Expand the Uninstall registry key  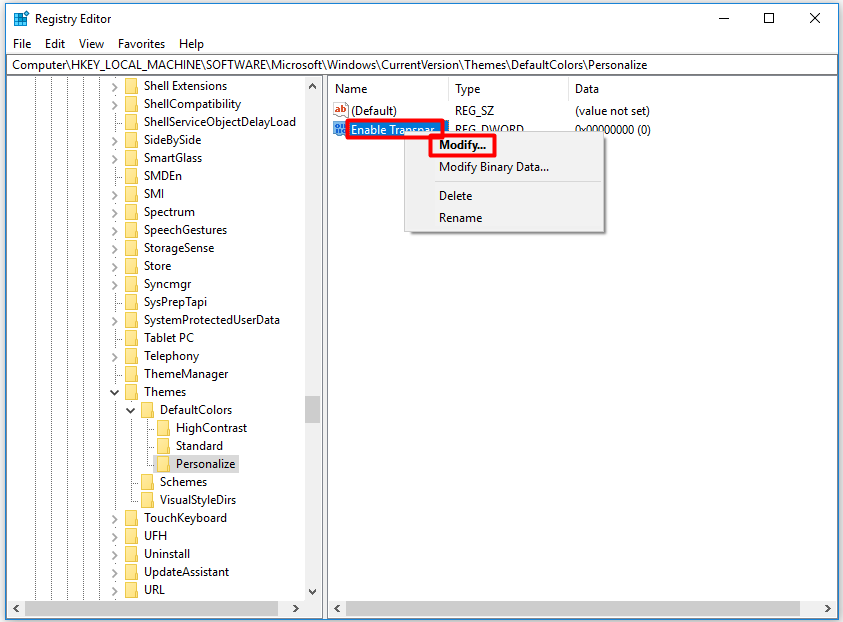click(114, 553)
